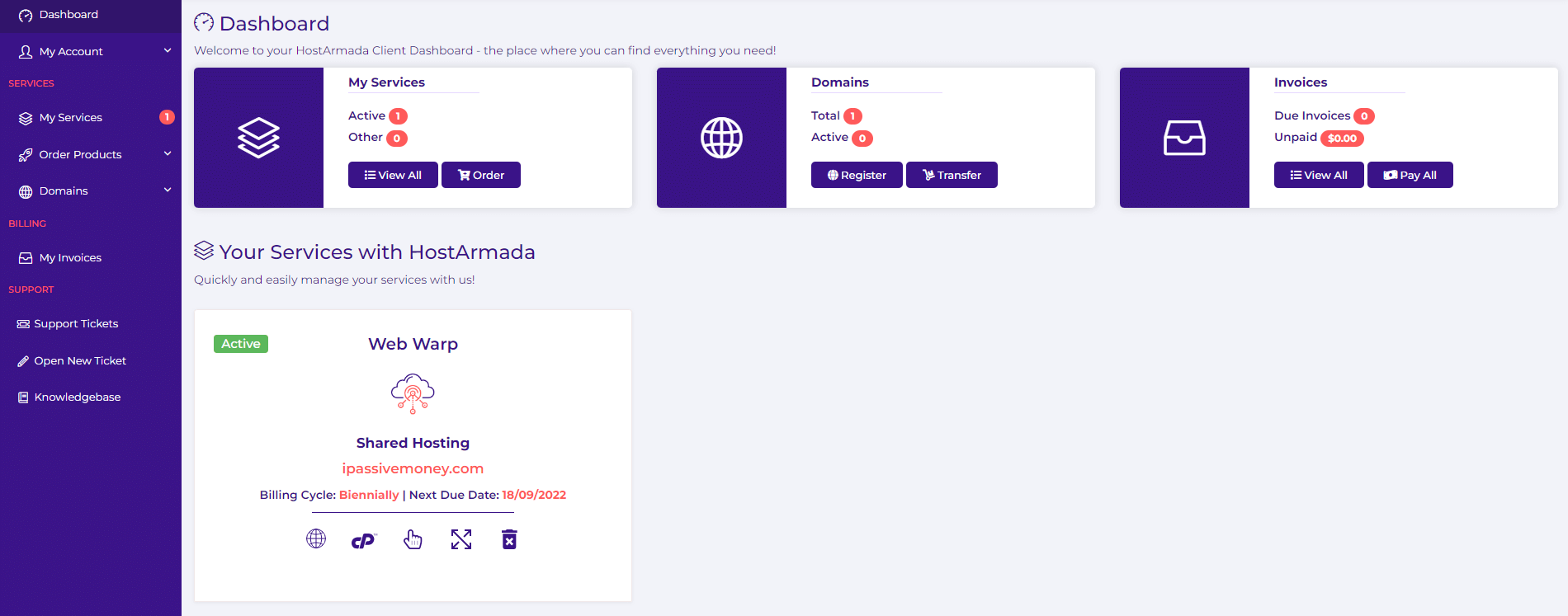Click the Order Products rocket icon
The image size is (1568, 616).
pyautogui.click(x=26, y=154)
